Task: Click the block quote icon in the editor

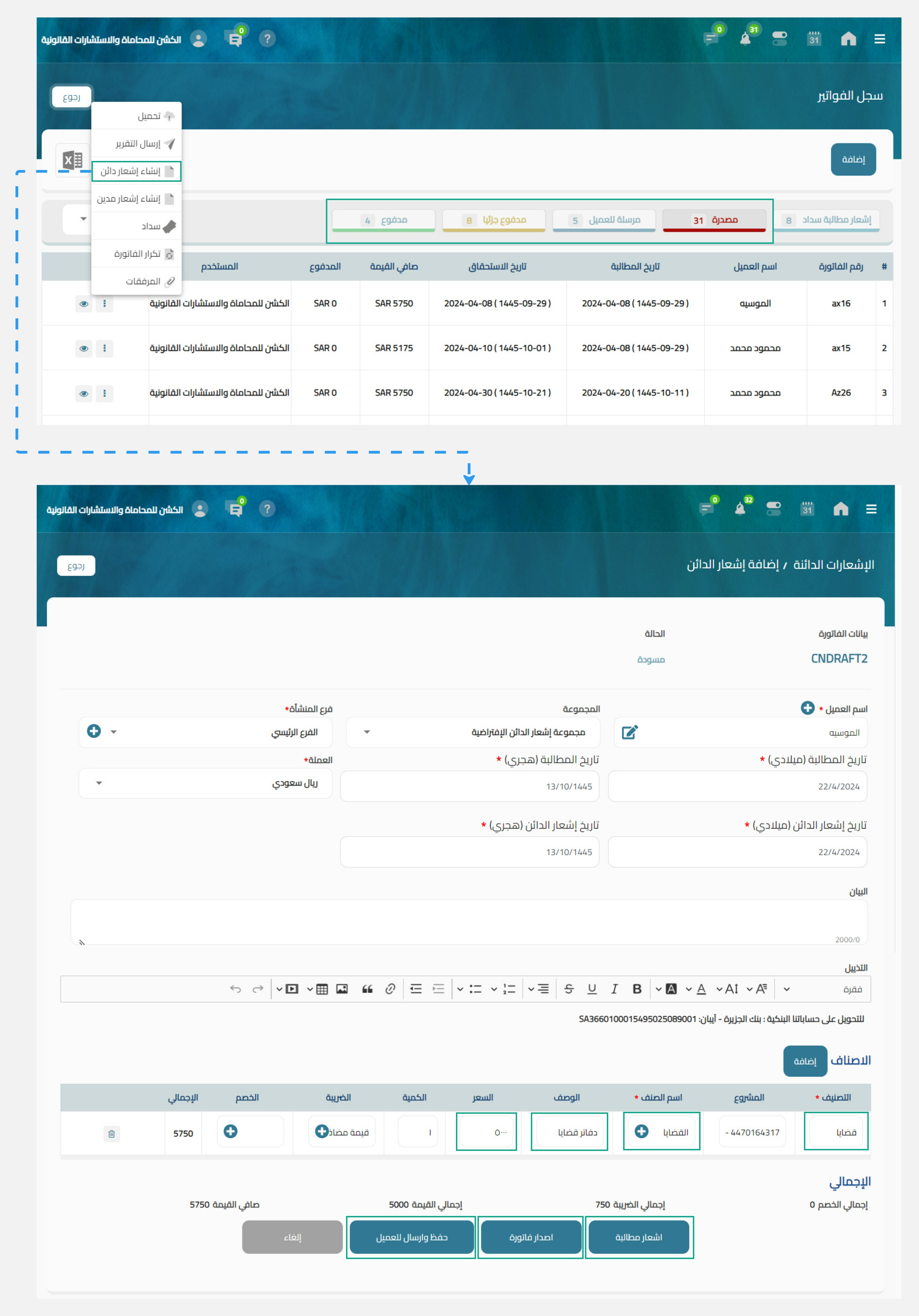Action: (367, 989)
